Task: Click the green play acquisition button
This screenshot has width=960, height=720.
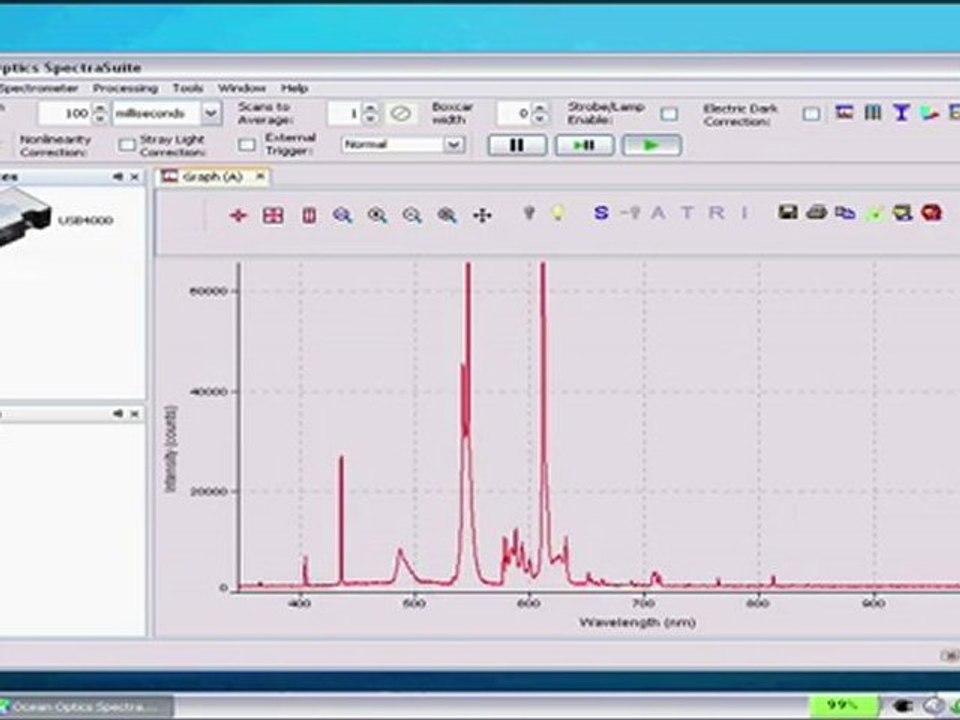Action: (x=651, y=145)
